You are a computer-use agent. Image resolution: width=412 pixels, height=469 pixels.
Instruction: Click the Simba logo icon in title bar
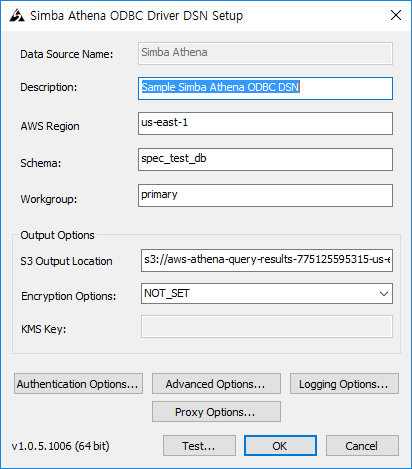coord(17,15)
